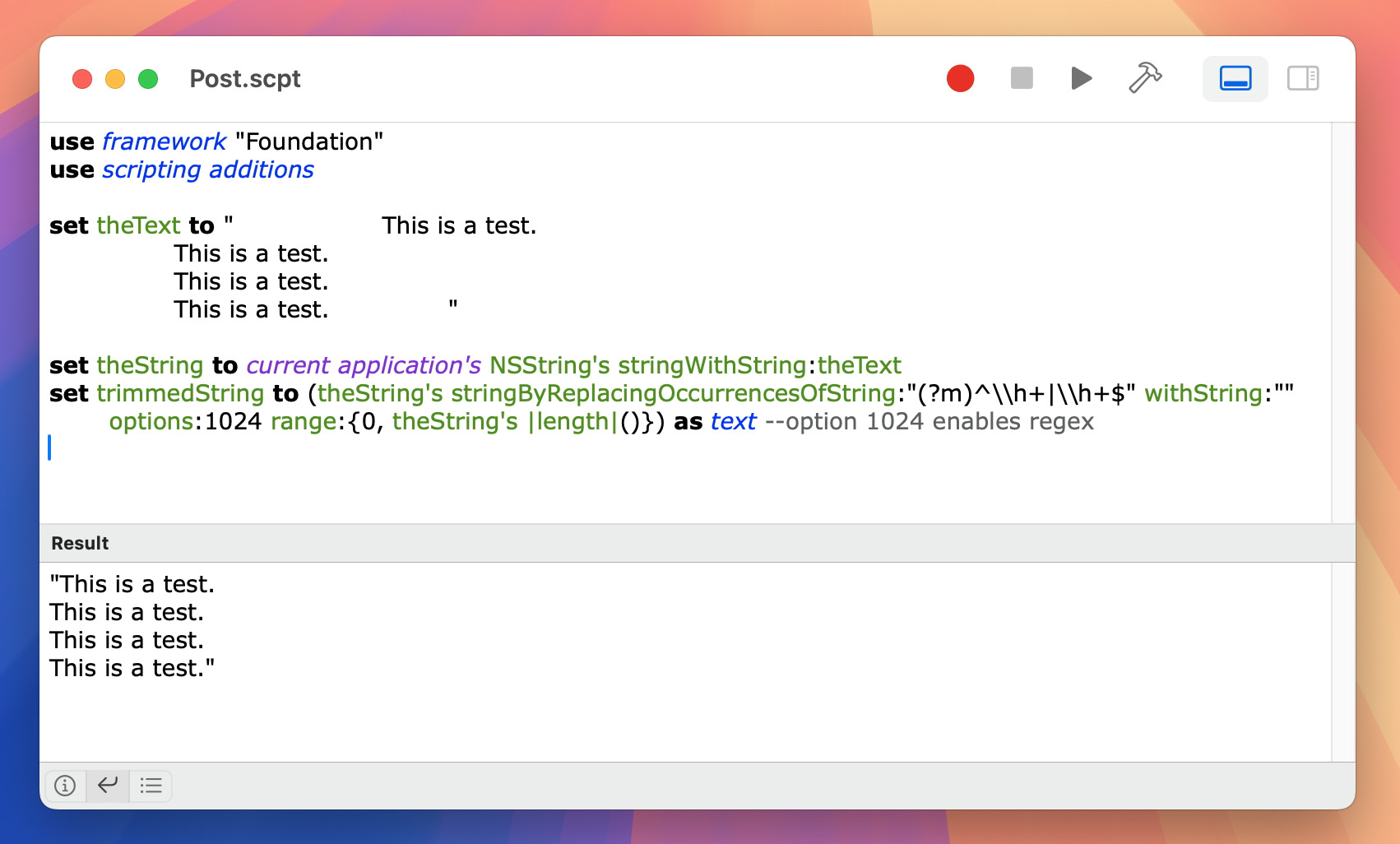Viewport: 1400px width, 844px height.
Task: Minimize the Post.scpt window
Action: click(x=115, y=79)
